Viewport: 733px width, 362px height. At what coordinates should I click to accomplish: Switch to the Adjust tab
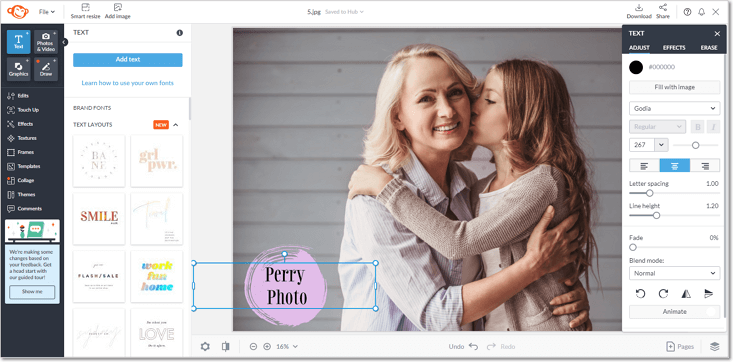pyautogui.click(x=639, y=48)
